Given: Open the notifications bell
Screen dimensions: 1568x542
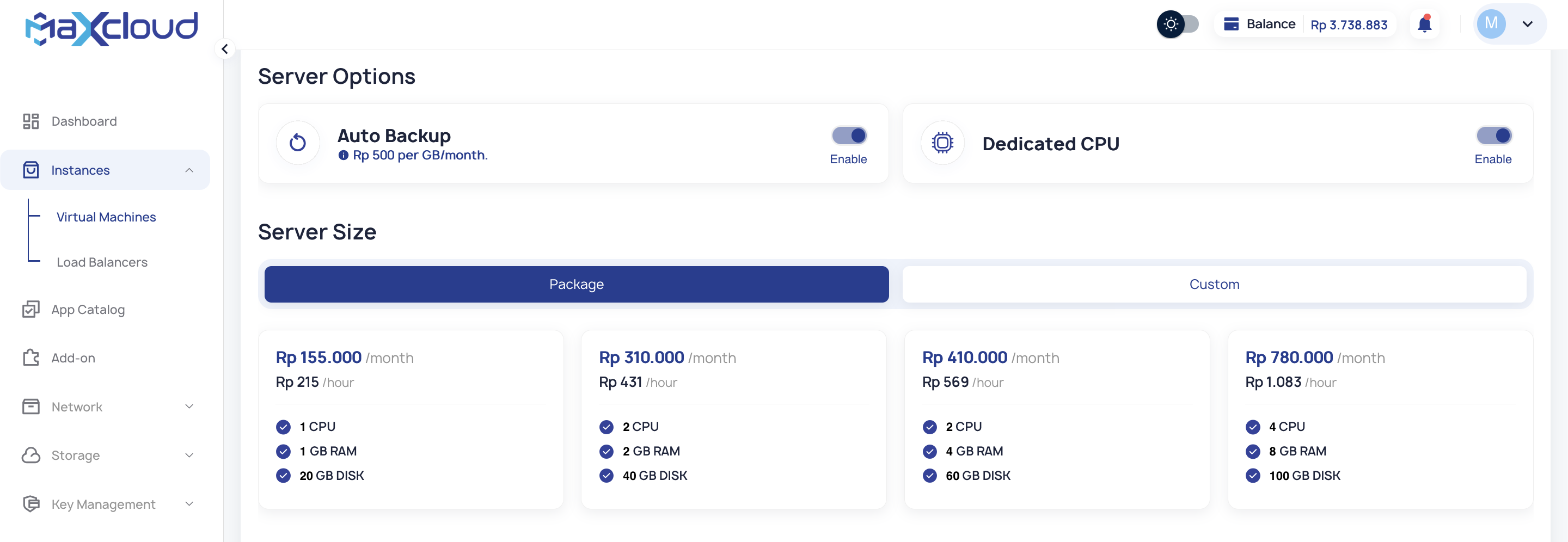Looking at the screenshot, I should [x=1424, y=24].
